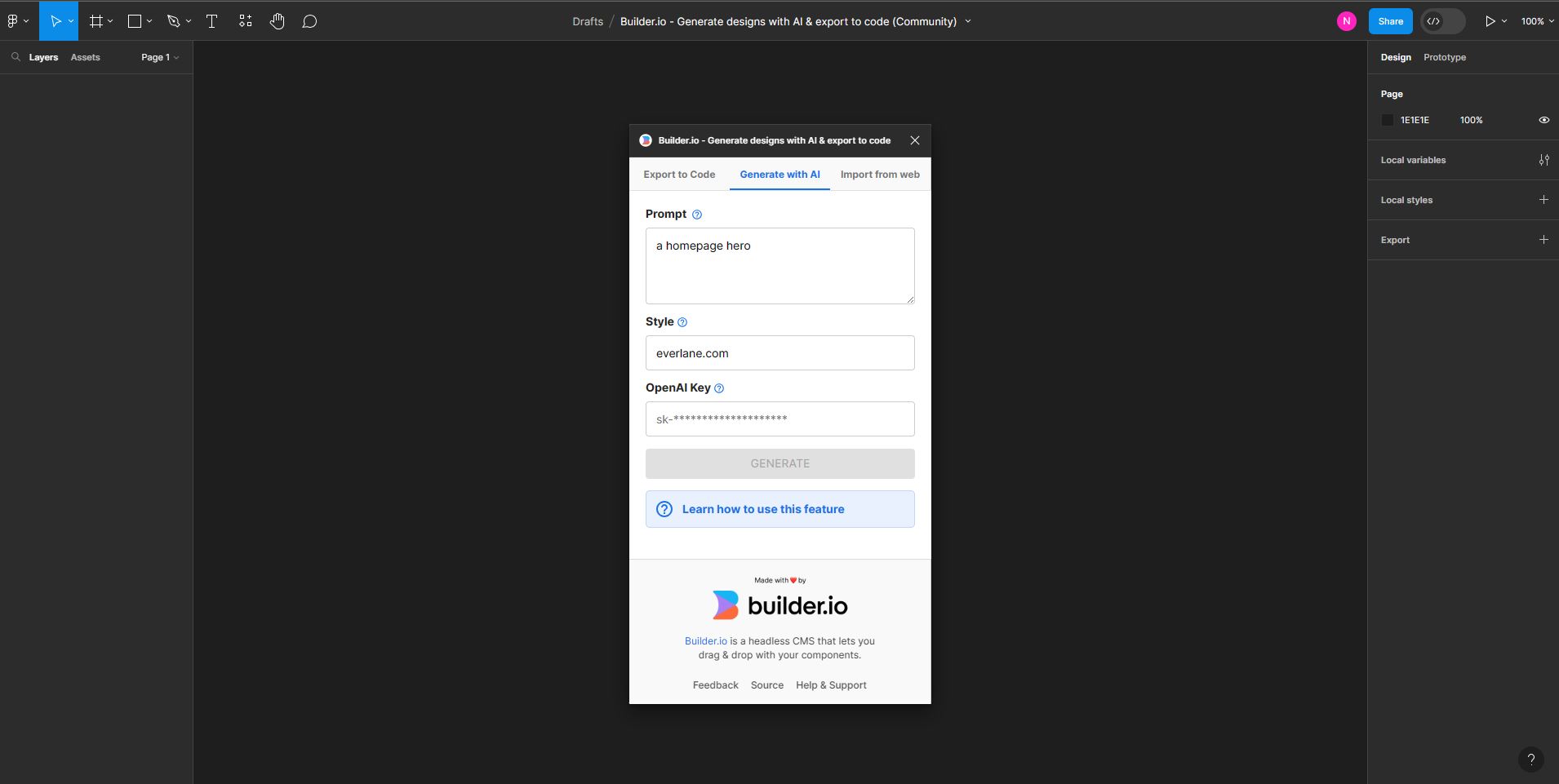Screen dimensions: 1559x784
Task: Select the Frame tool
Action: (x=95, y=21)
